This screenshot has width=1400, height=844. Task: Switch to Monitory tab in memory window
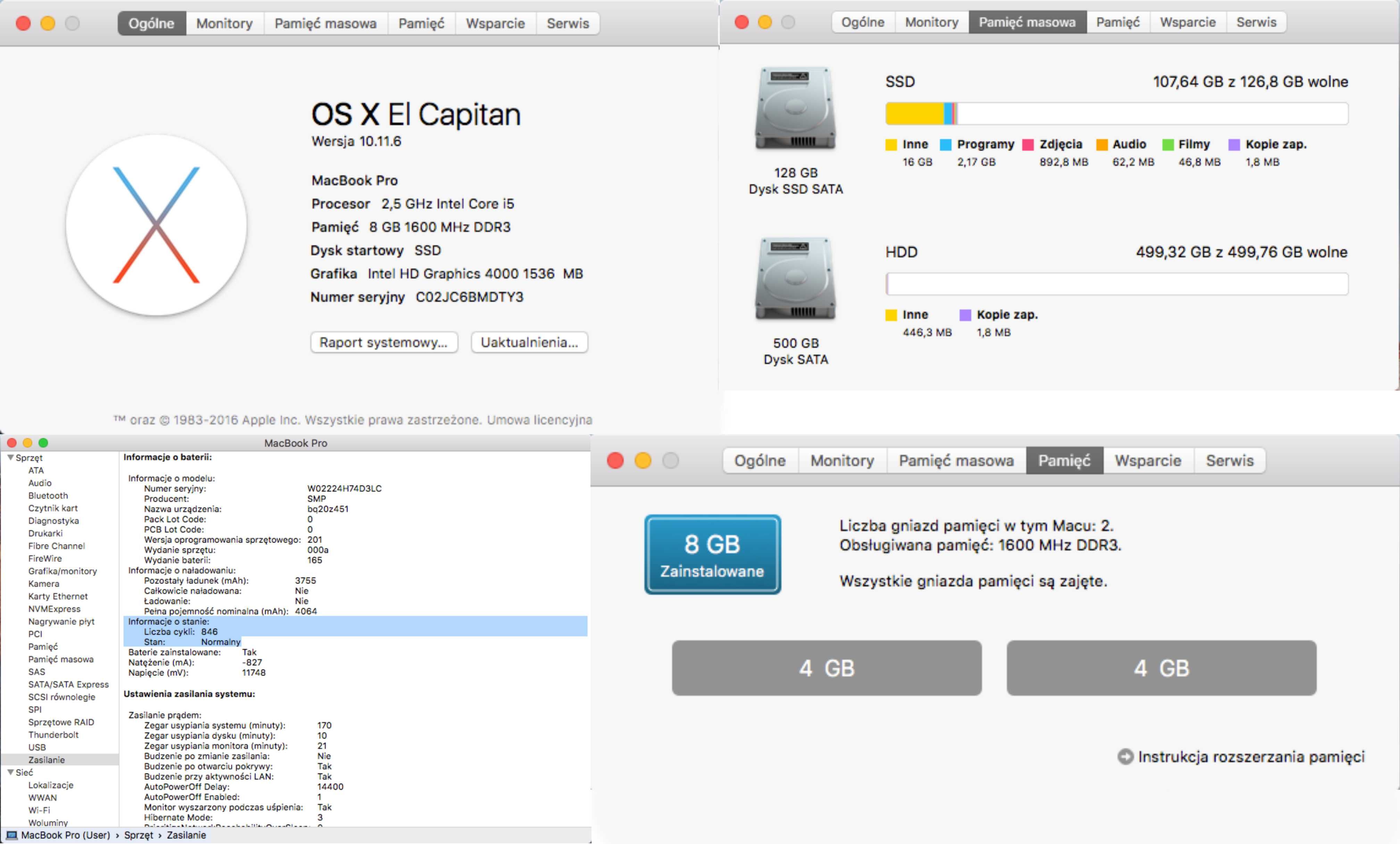click(x=842, y=460)
